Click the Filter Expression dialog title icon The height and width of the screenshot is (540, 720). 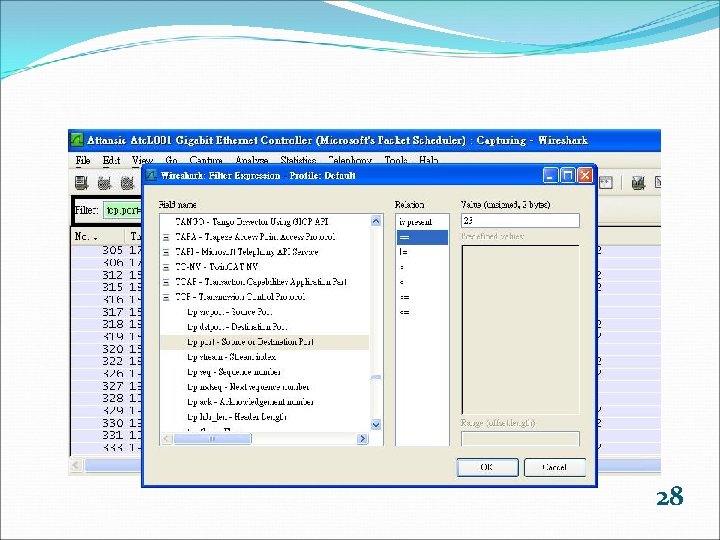tap(151, 175)
